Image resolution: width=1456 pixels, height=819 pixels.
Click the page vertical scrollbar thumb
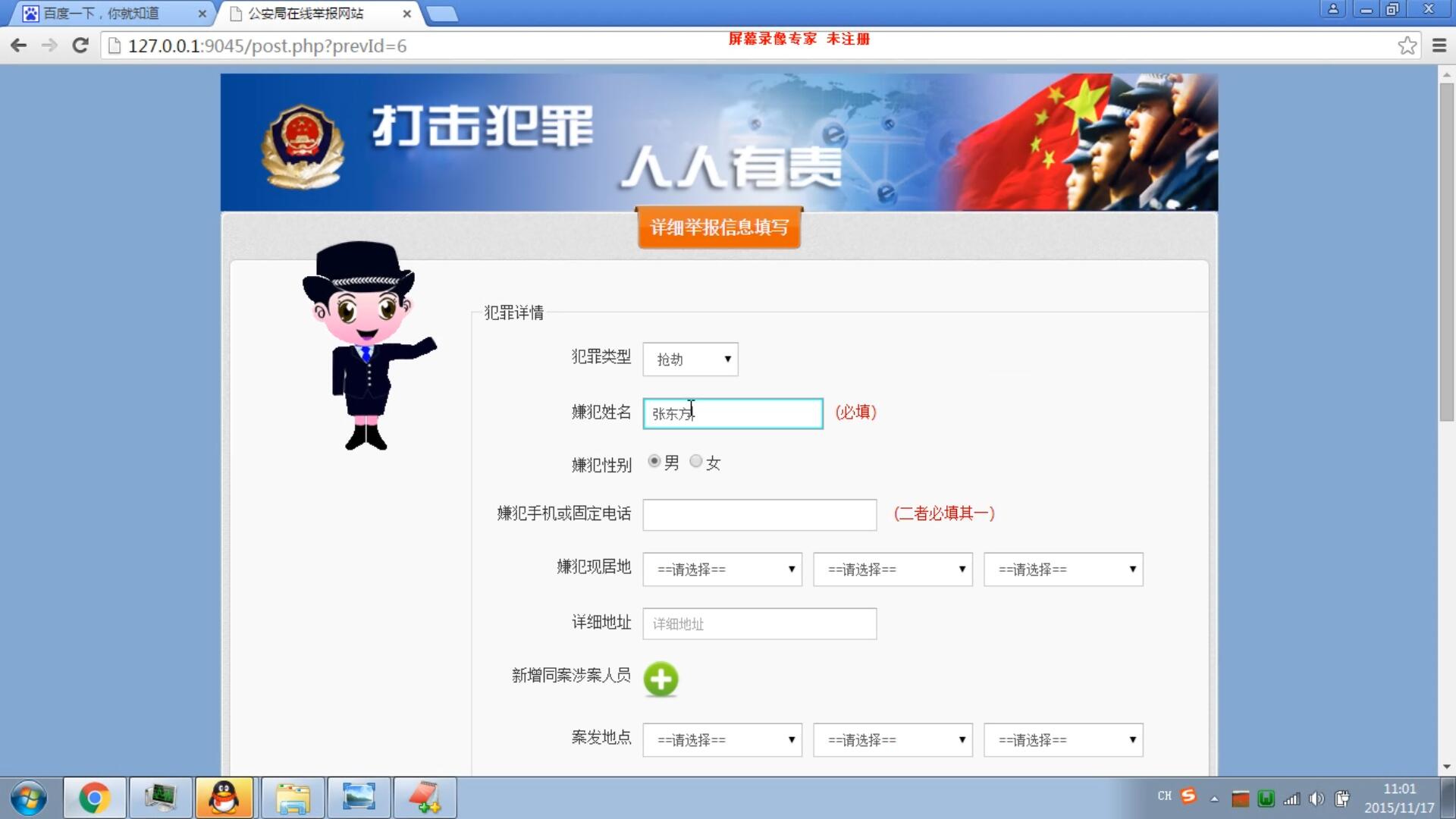pos(1446,252)
